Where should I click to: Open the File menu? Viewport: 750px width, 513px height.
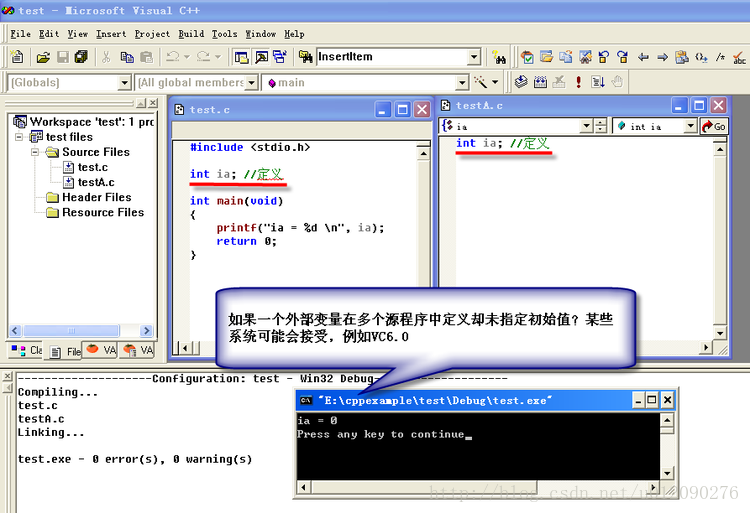[x=21, y=34]
